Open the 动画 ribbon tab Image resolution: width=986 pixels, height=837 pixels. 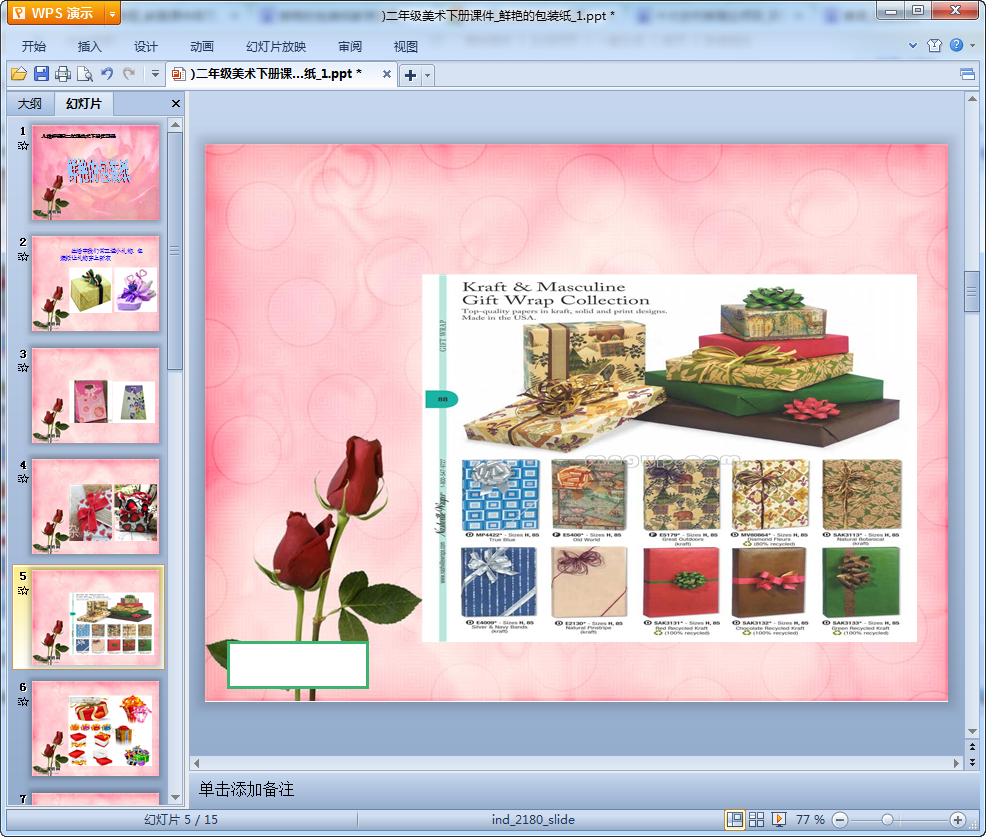pos(202,47)
